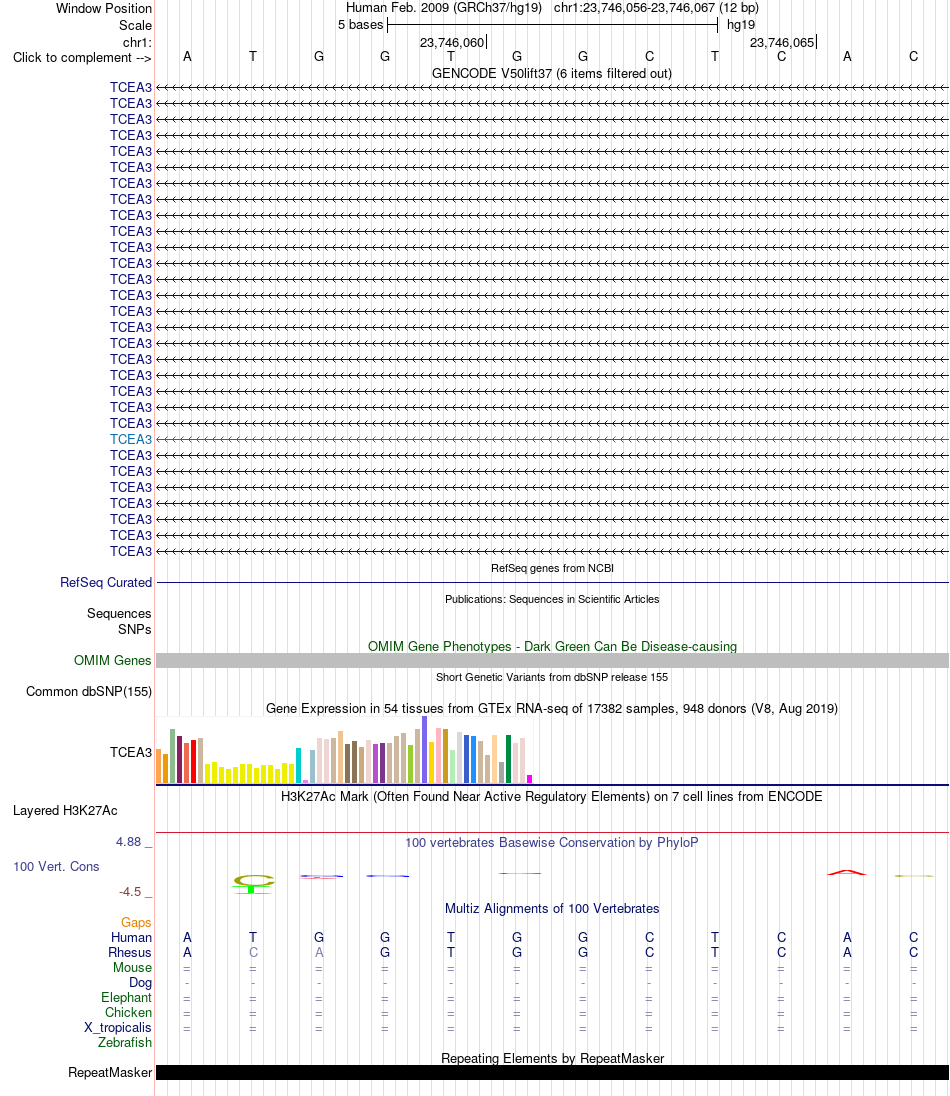Click the "Human Feb. 2009 (GRCh37/hg19)" assembly text
Screen dimensions: 950x1096
(444, 8)
